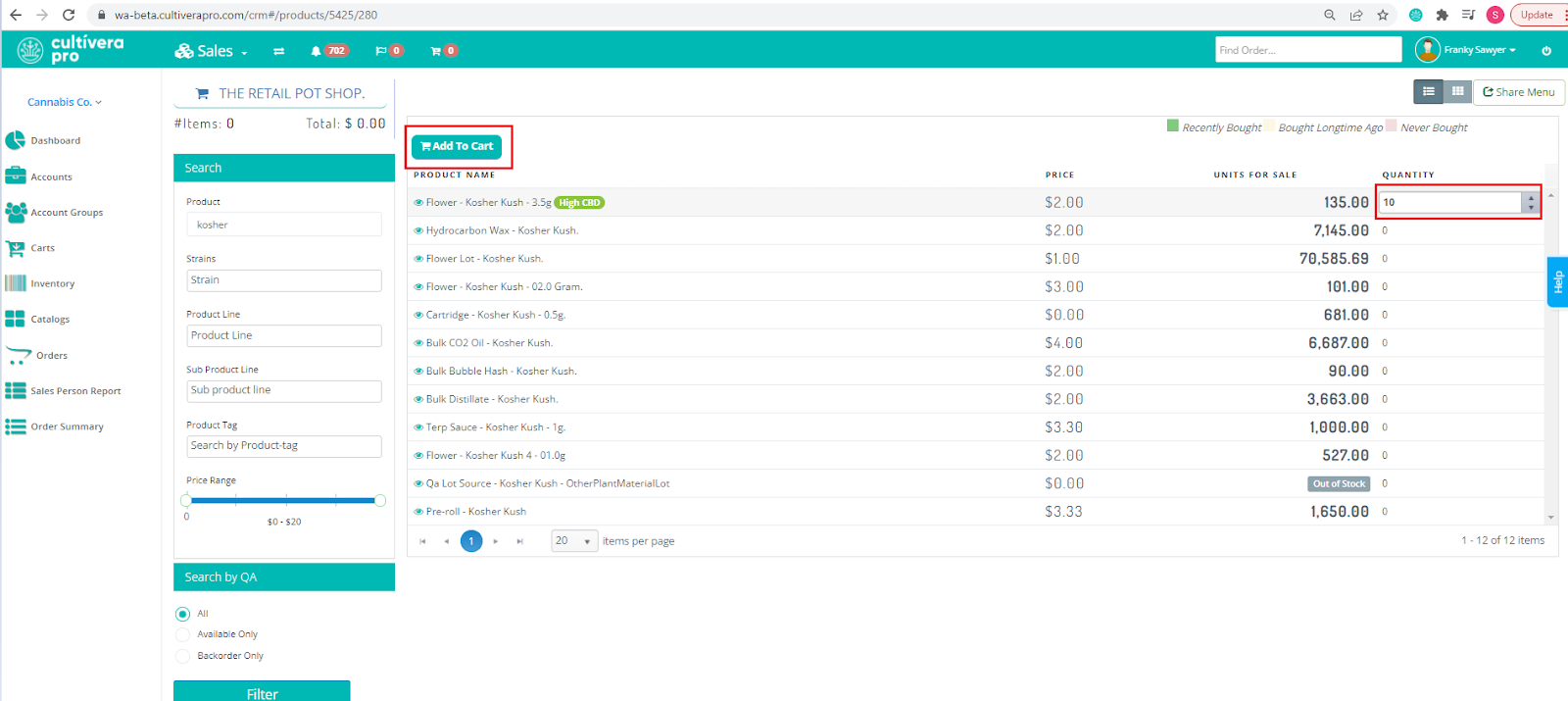Click the Add To Cart button
1568x701 pixels.
click(x=457, y=146)
